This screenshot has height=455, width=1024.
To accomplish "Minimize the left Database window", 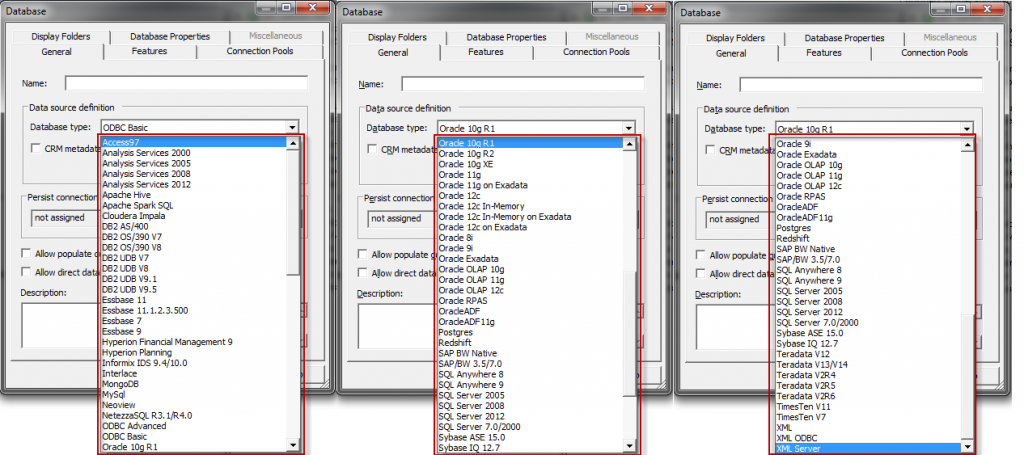I will [266, 7].
